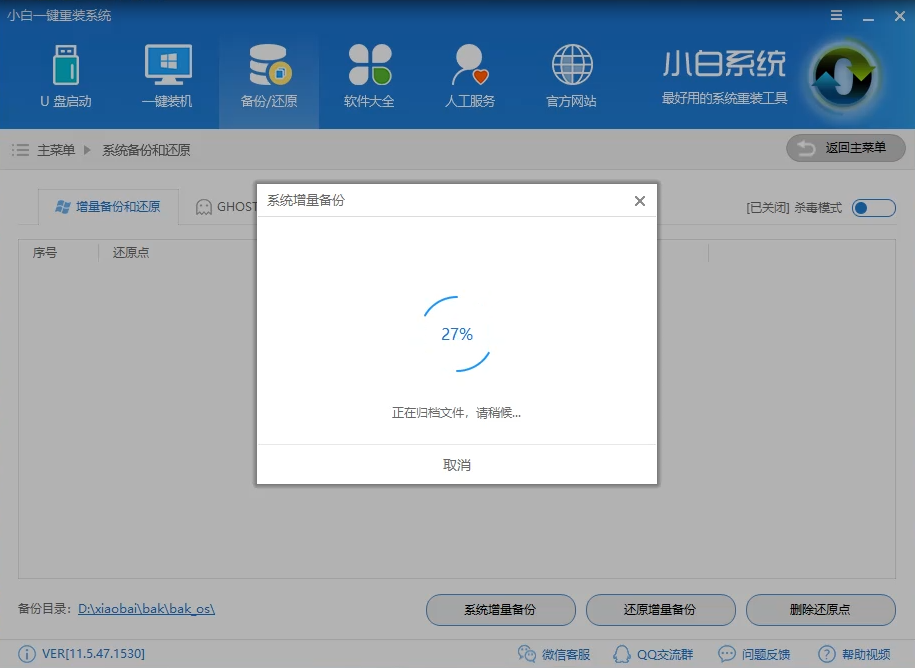Launch 人工服务 customer support
The height and width of the screenshot is (668, 915).
(x=469, y=75)
